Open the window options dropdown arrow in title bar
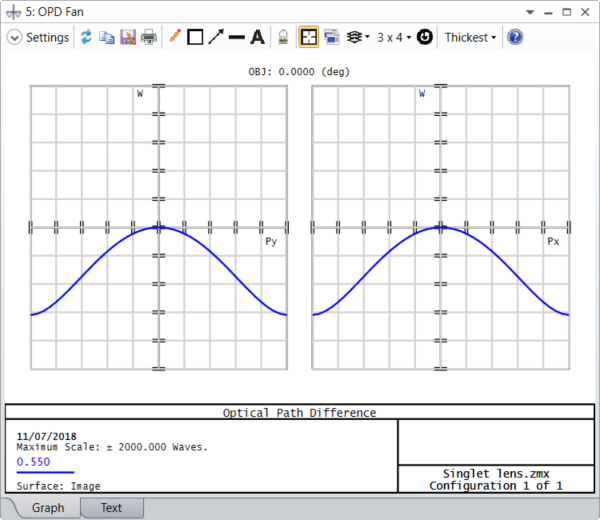 [530, 12]
